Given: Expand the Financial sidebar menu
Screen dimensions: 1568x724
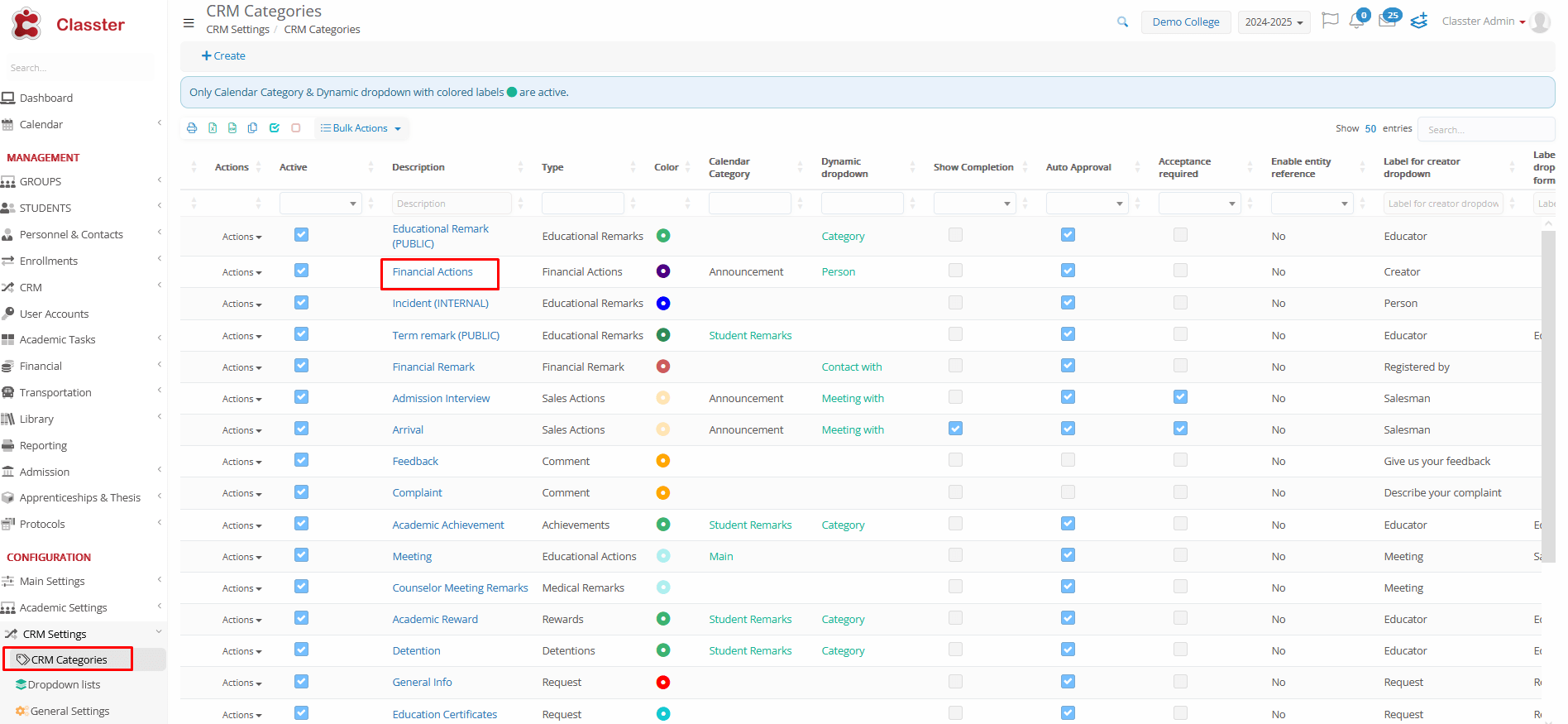Looking at the screenshot, I should [x=41, y=366].
